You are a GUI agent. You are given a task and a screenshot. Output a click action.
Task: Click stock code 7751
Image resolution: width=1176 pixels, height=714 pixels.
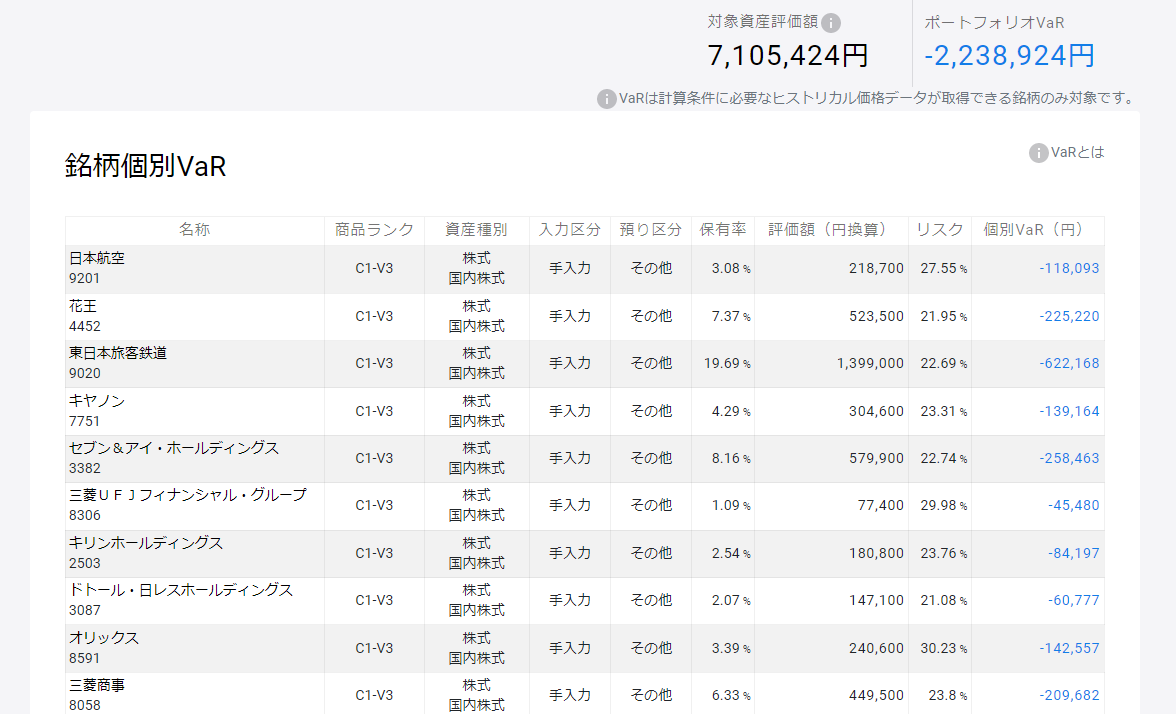[84, 422]
